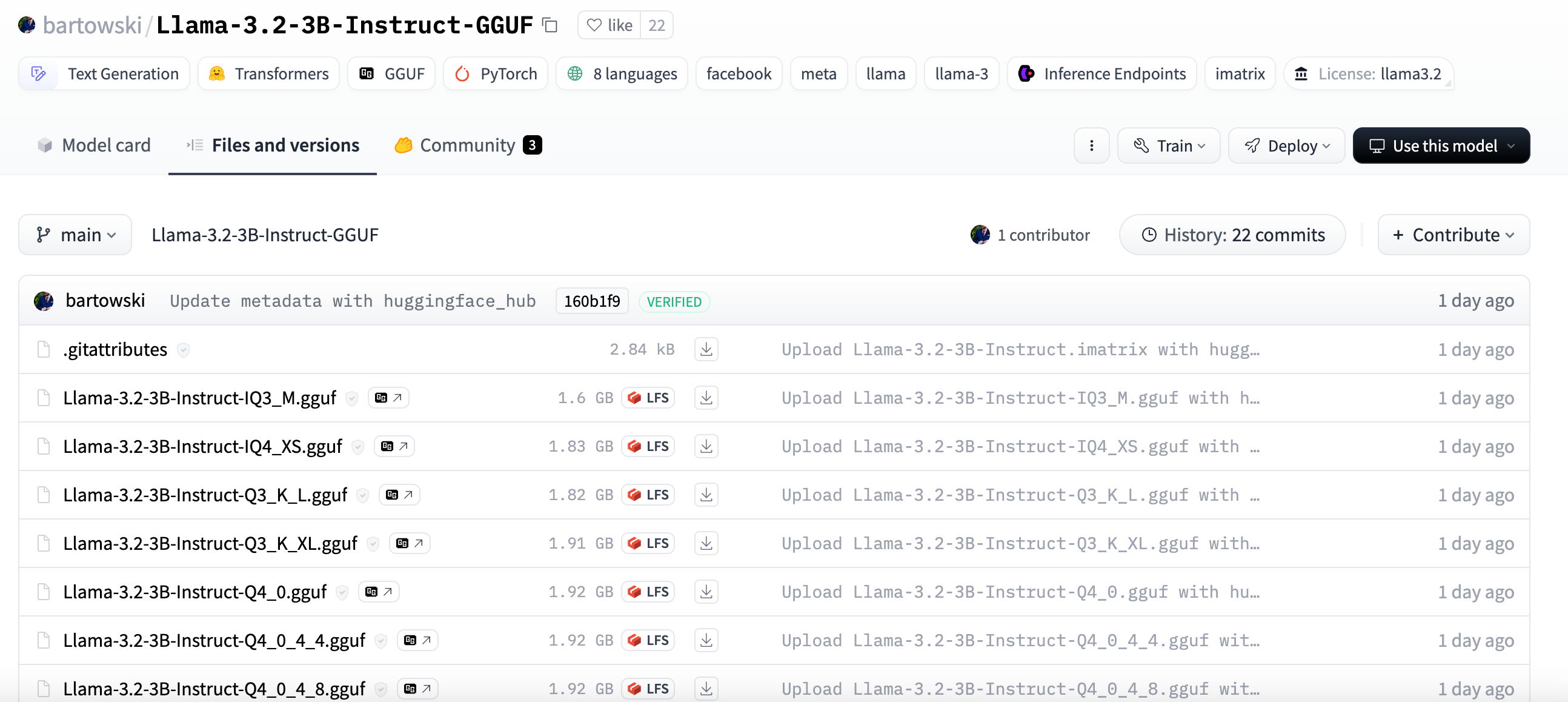Open GGUF viewer for Q3_K_L.gguf file

click(x=399, y=495)
